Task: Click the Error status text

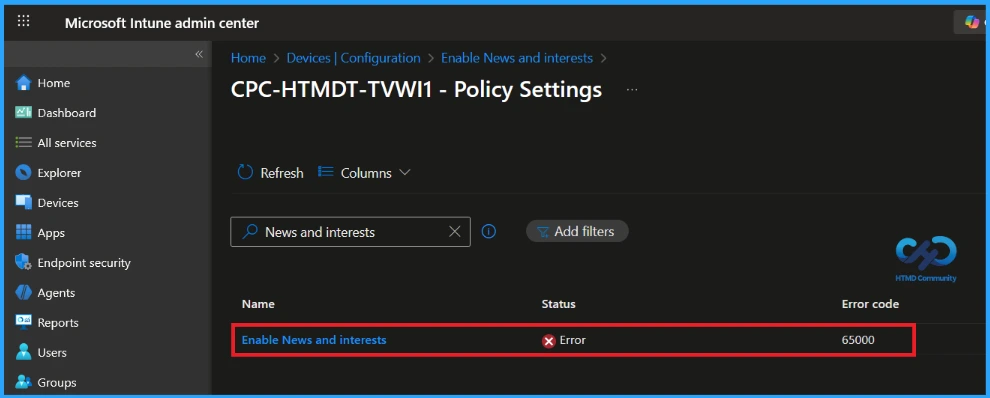Action: tap(573, 340)
